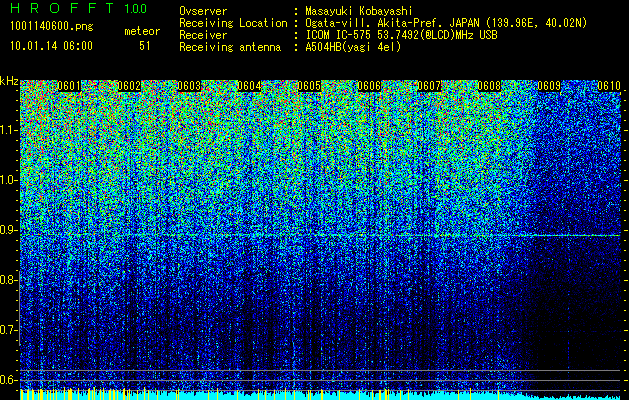
Task: Click the 0602 time marker
Action: pyautogui.click(x=129, y=86)
